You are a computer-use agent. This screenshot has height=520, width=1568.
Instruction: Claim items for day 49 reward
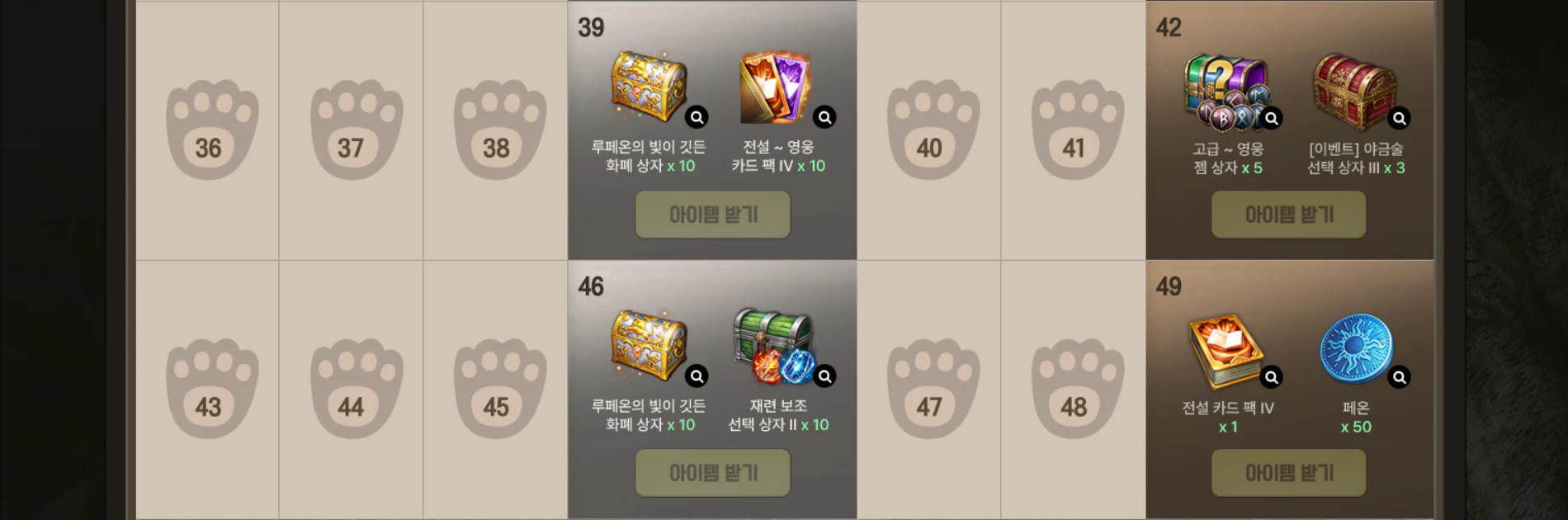tap(1289, 473)
